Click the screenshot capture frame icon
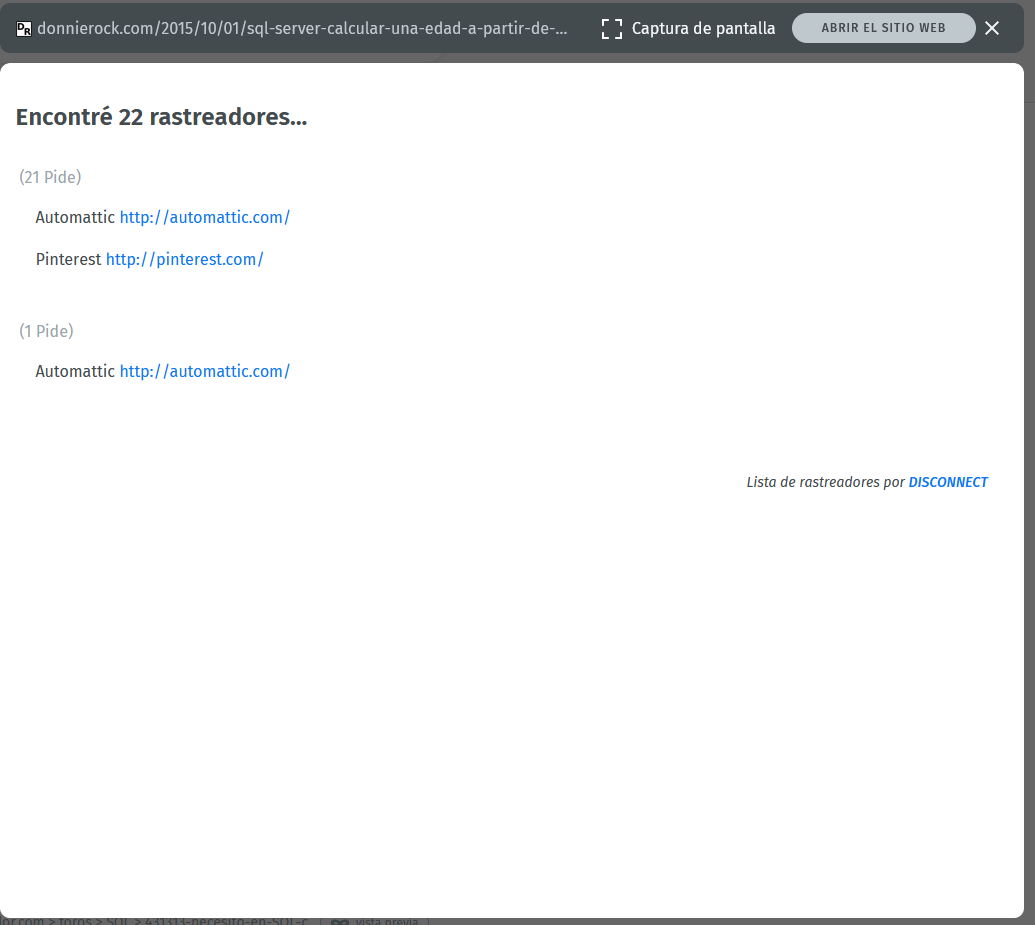The height and width of the screenshot is (925, 1035). 612,29
